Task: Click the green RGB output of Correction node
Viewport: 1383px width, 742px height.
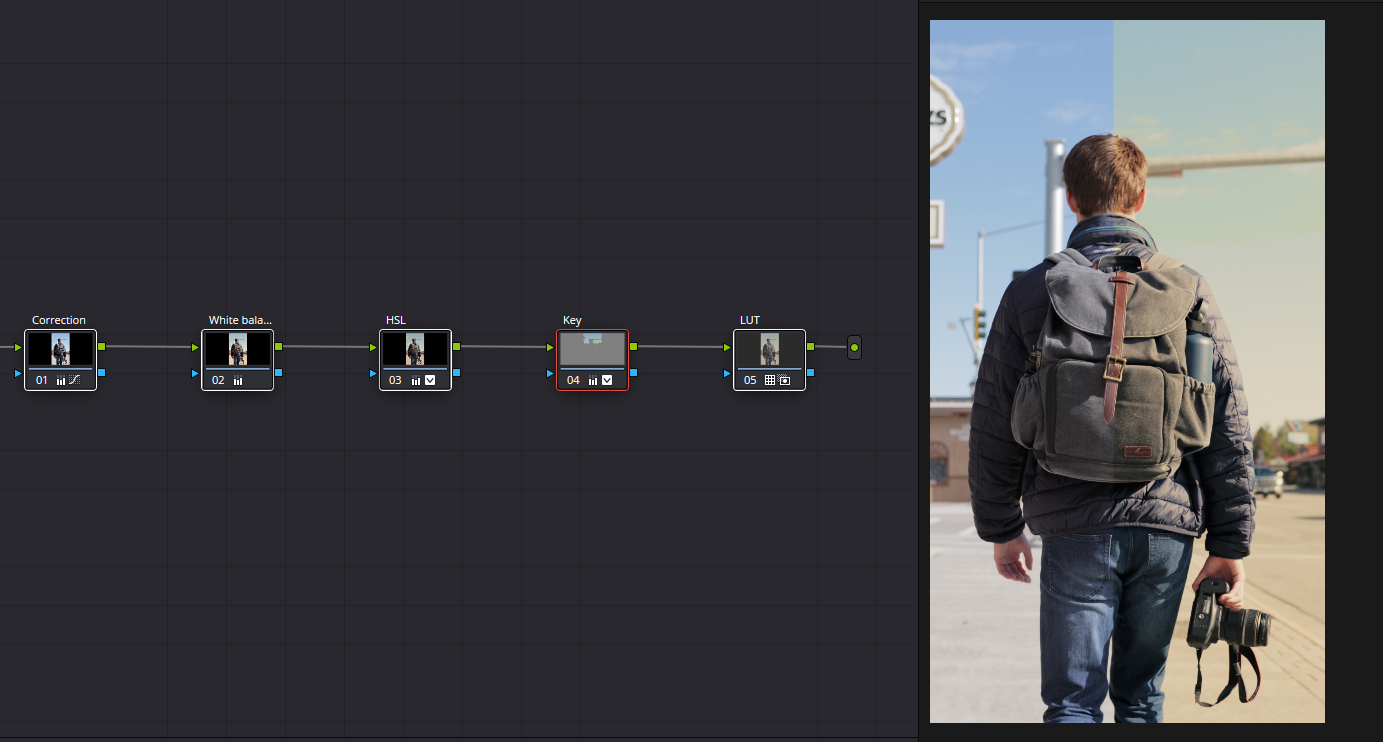Action: point(102,346)
